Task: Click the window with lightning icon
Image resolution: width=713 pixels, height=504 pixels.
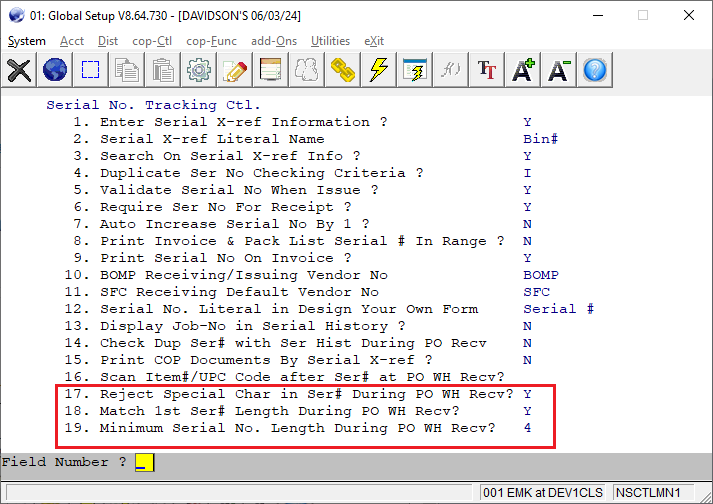Action: pos(415,70)
